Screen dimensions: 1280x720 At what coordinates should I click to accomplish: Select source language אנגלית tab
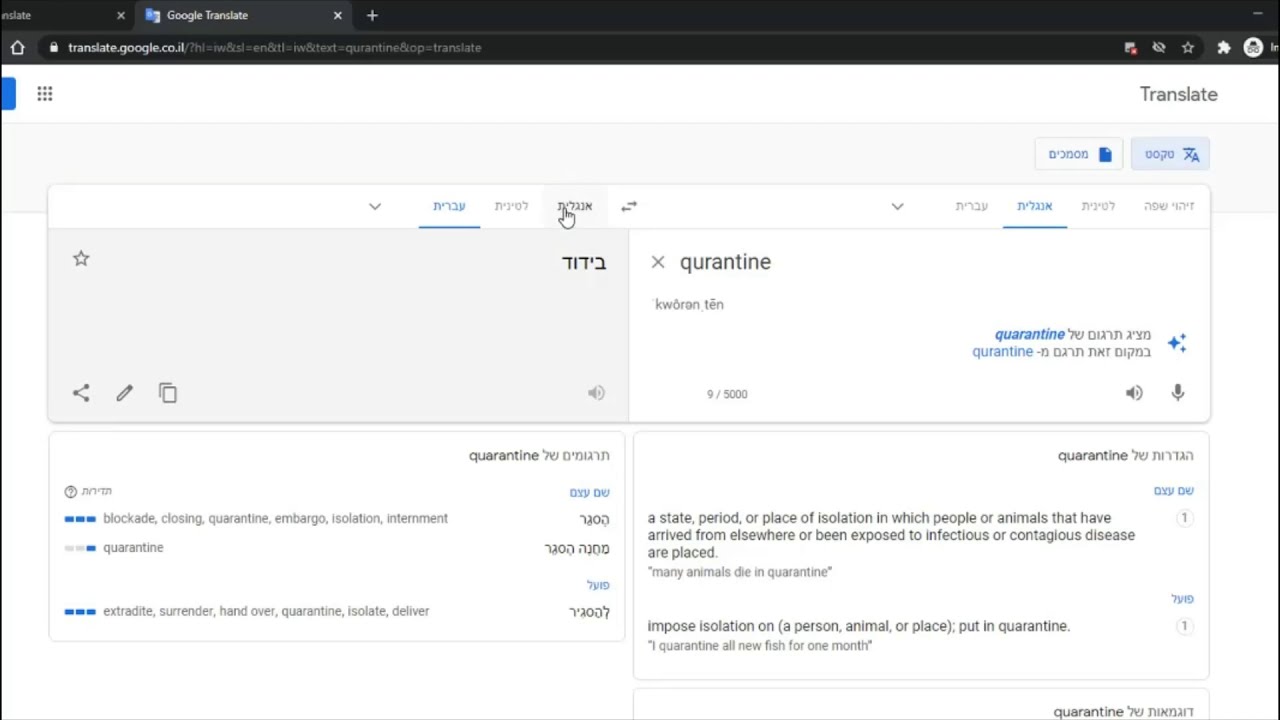coord(1035,206)
